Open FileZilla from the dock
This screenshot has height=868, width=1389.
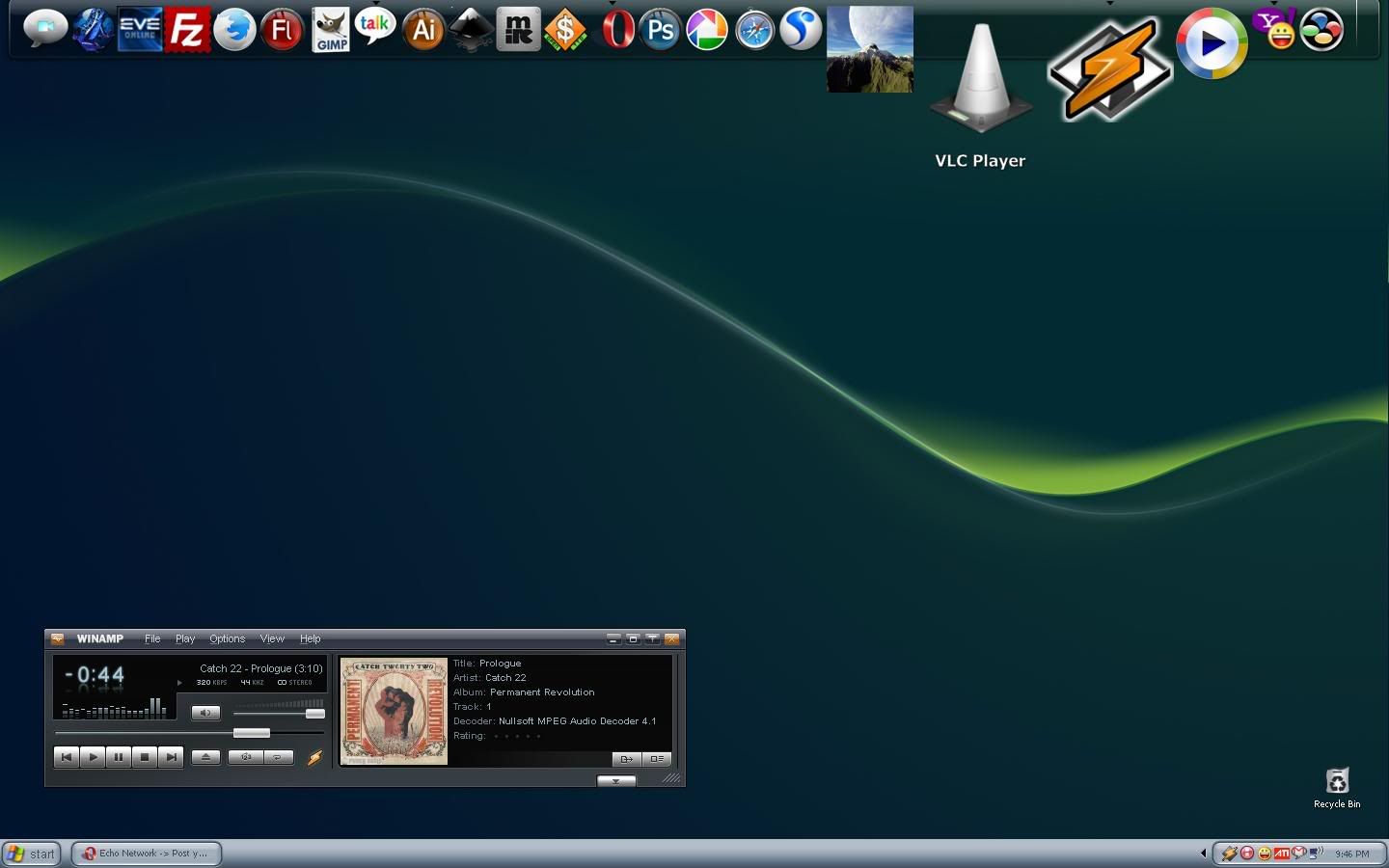click(187, 30)
